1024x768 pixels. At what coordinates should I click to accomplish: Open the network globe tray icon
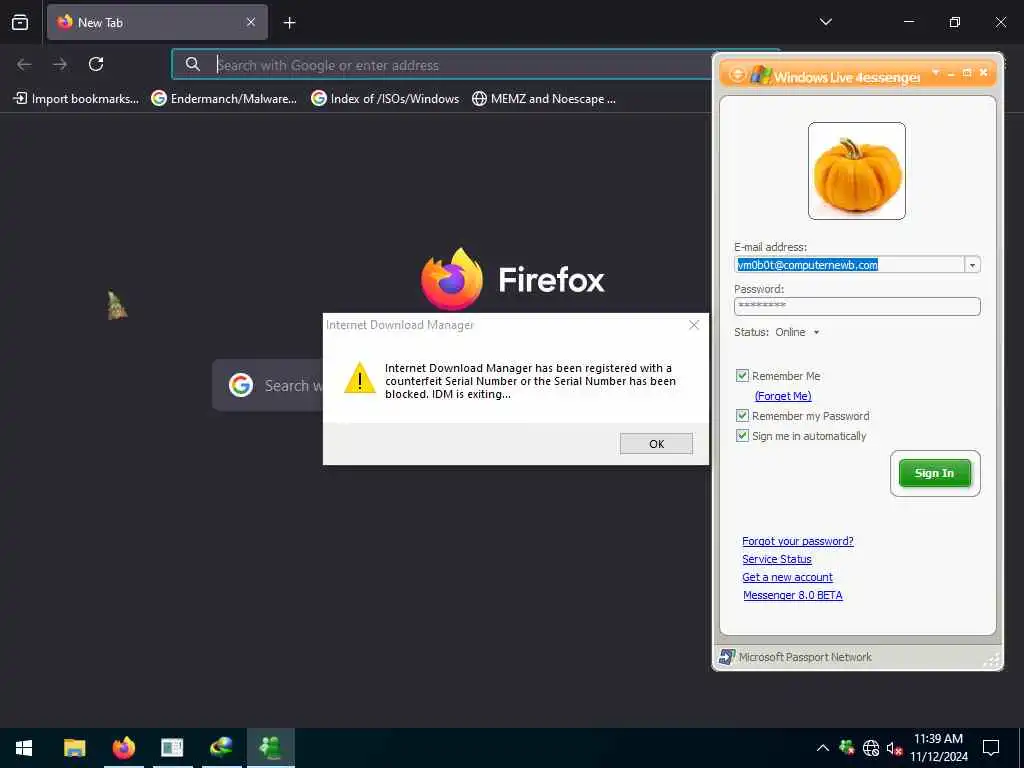871,748
